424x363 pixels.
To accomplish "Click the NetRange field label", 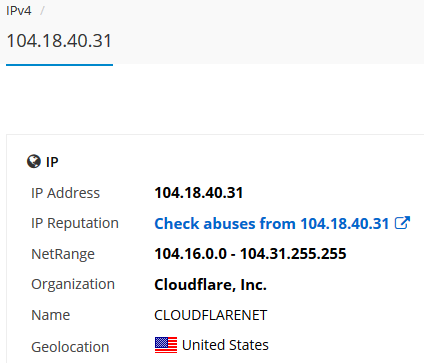I will 63,254.
